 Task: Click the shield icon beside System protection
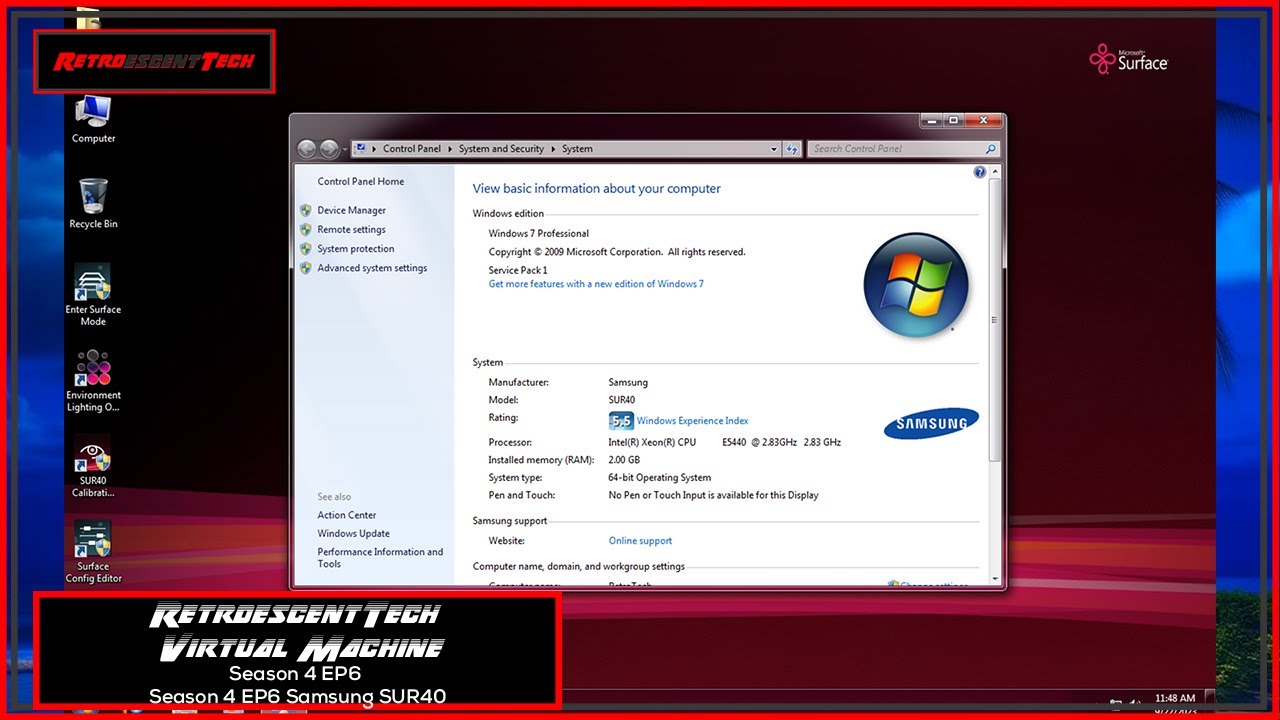point(306,249)
